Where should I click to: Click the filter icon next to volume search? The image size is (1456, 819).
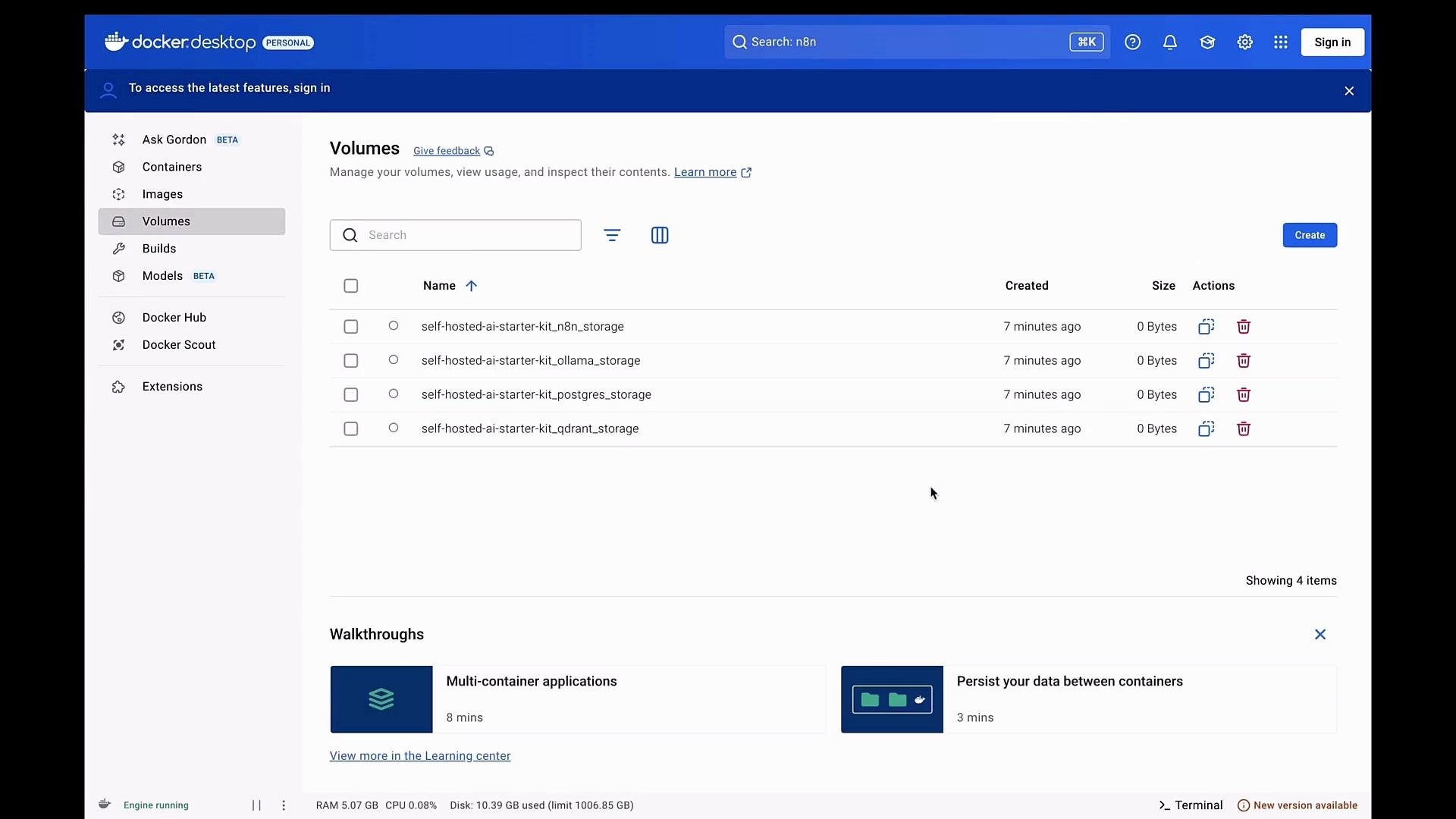point(612,235)
